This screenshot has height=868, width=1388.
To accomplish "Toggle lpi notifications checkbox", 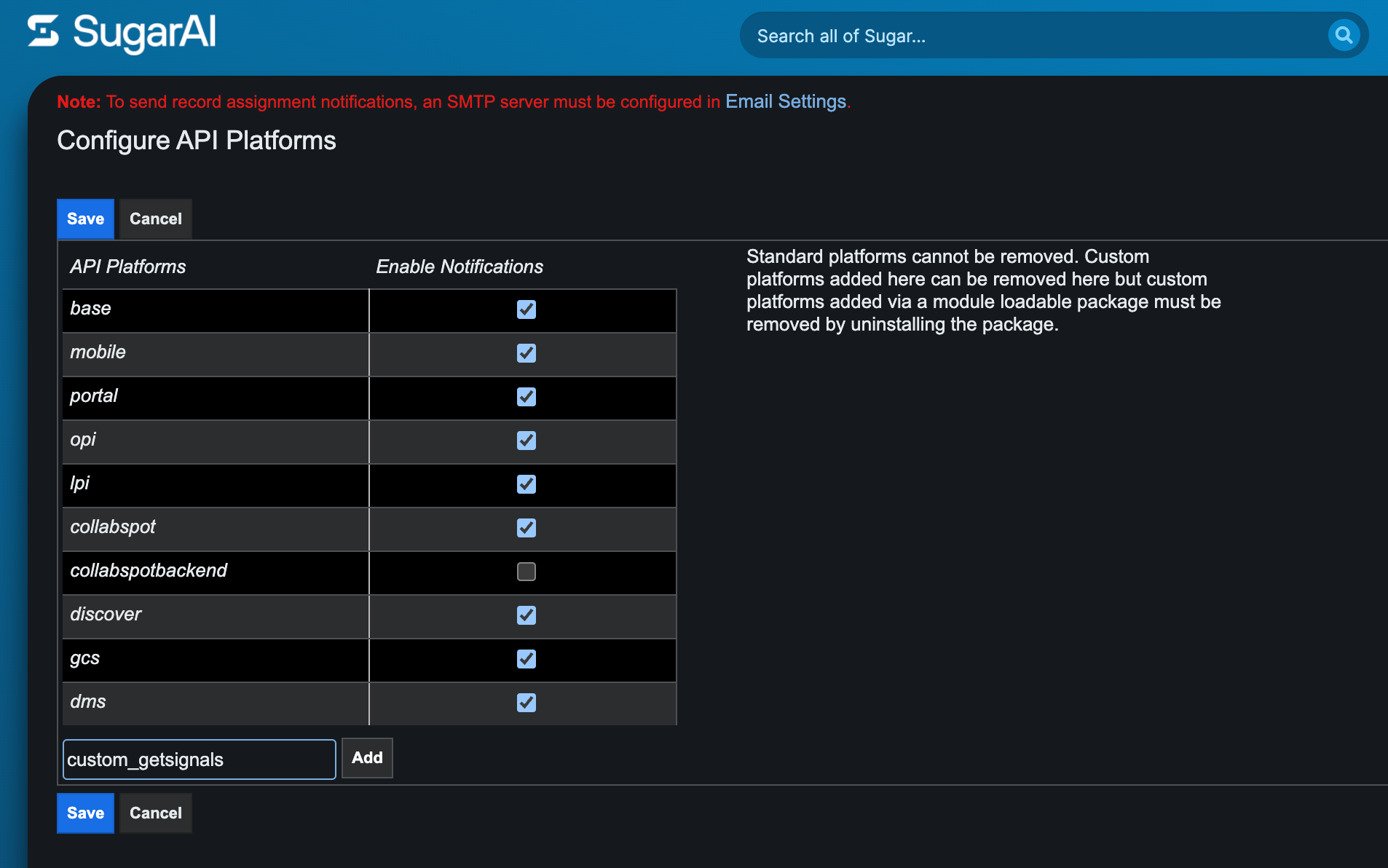I will [x=527, y=484].
